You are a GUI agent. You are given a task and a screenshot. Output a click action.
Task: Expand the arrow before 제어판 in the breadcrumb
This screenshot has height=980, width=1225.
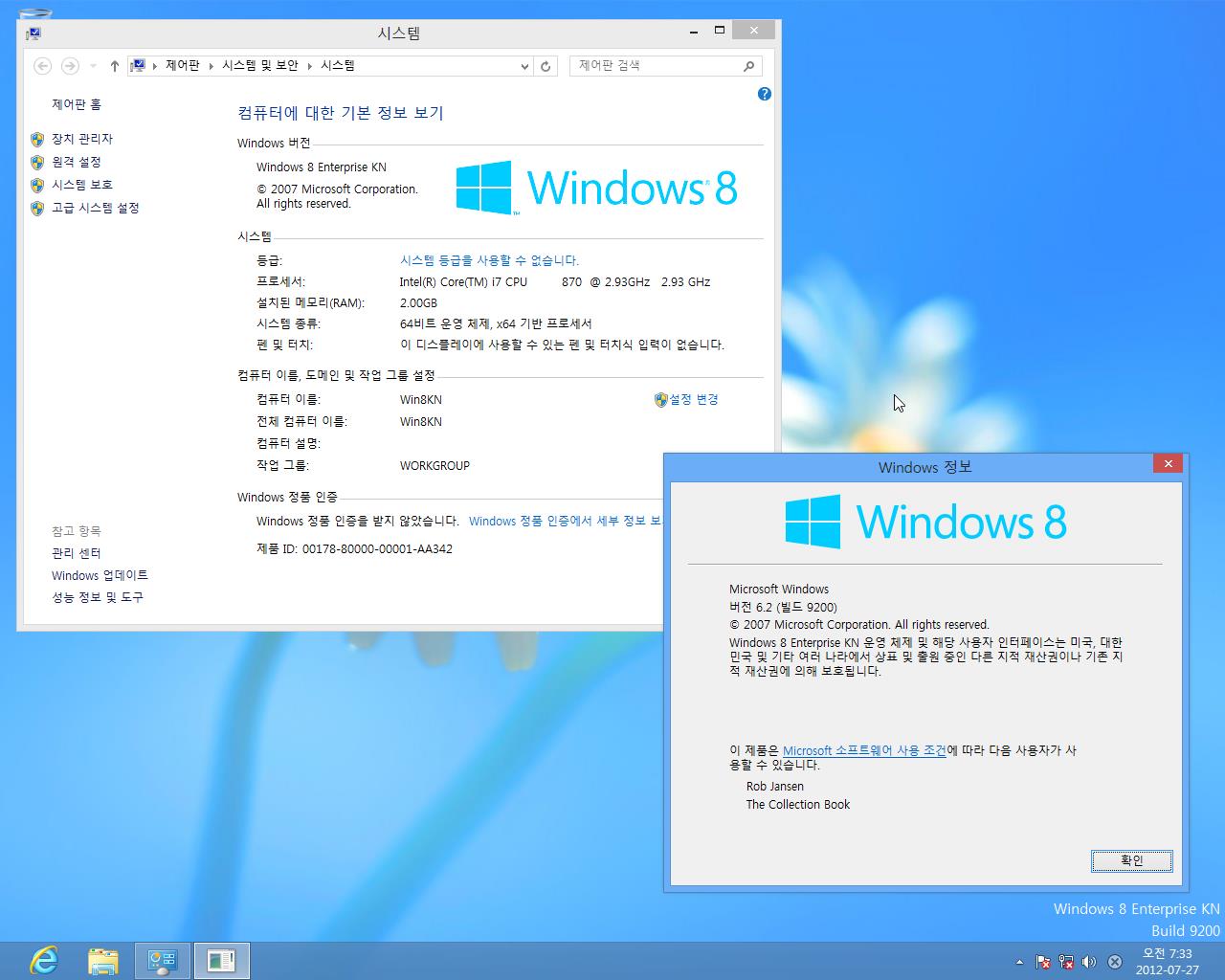pos(155,66)
